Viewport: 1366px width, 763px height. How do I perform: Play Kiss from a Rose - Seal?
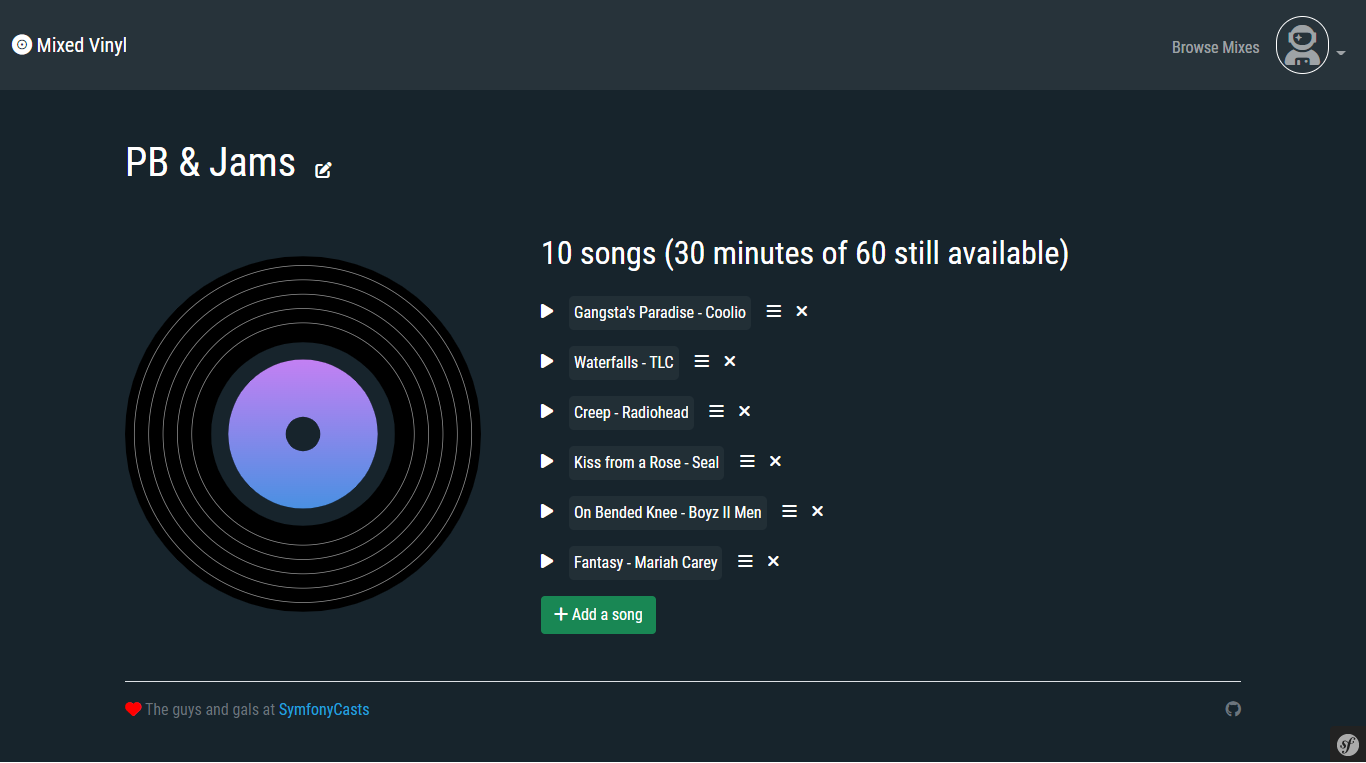click(546, 461)
